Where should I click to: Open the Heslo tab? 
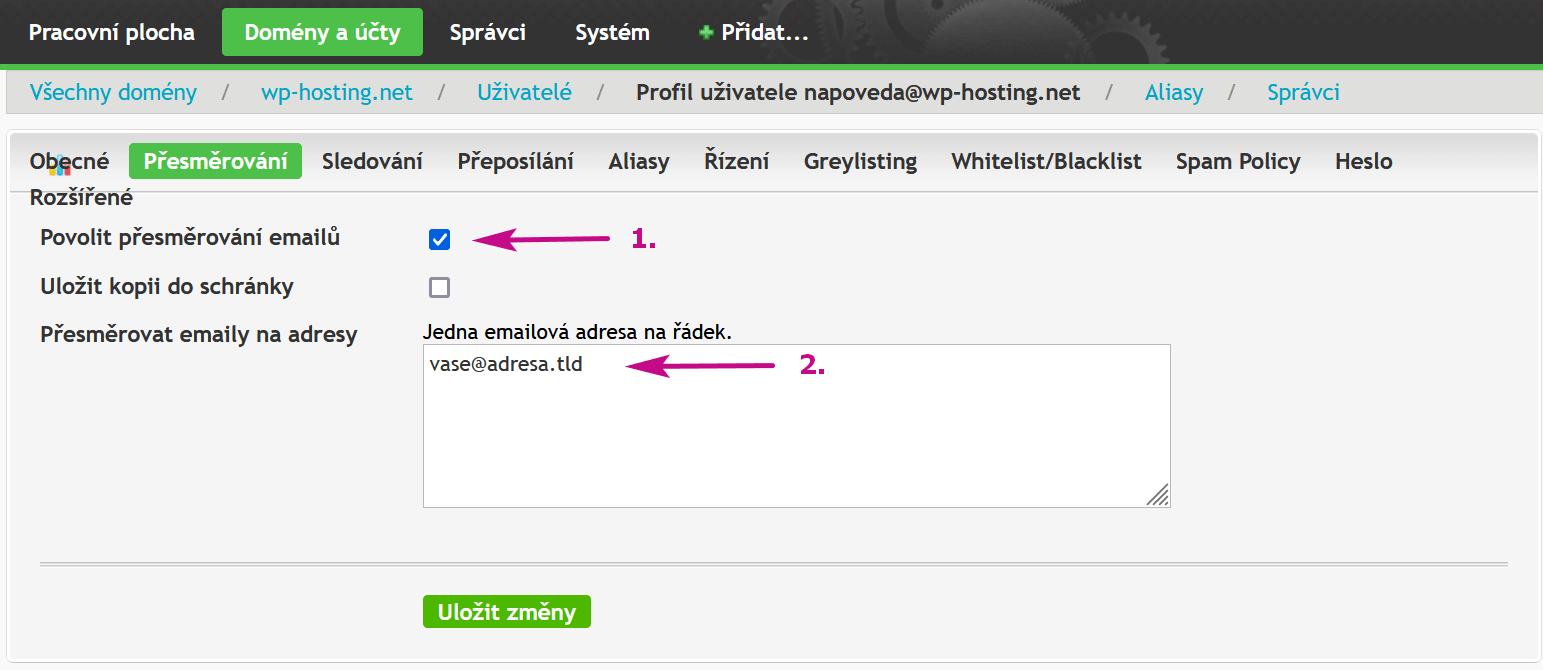(x=1363, y=161)
